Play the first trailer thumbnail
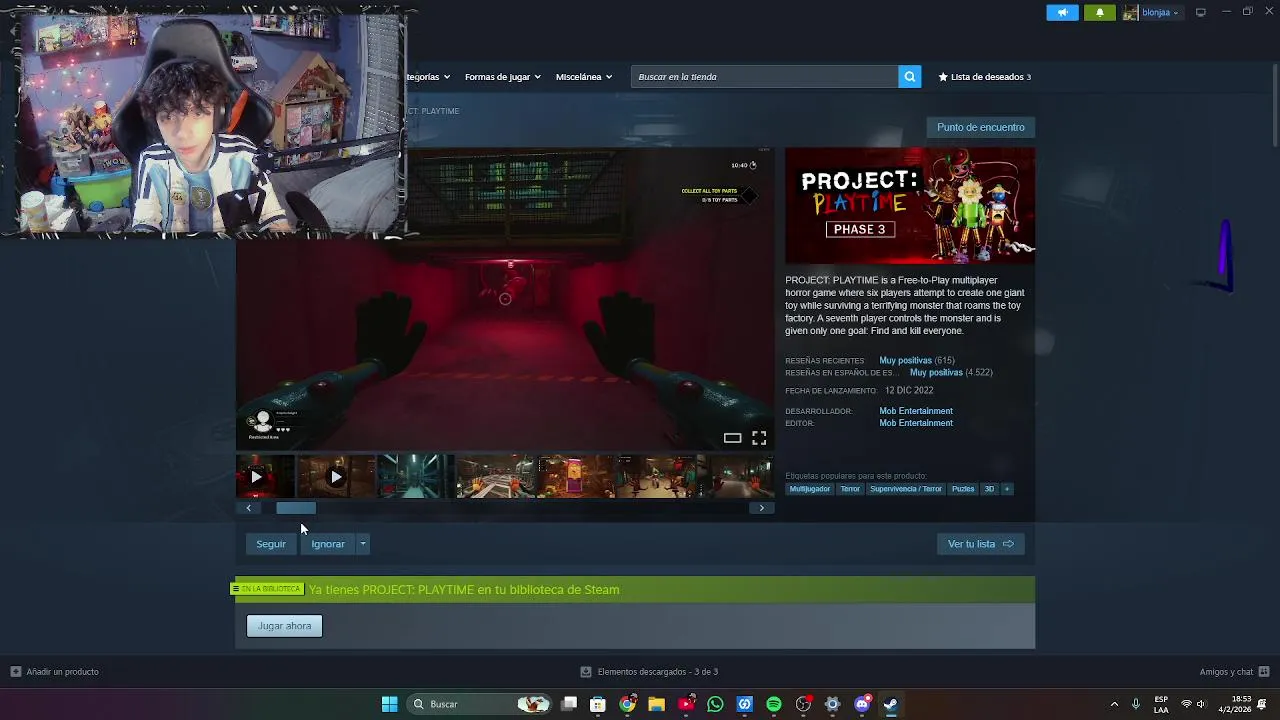 pos(265,477)
